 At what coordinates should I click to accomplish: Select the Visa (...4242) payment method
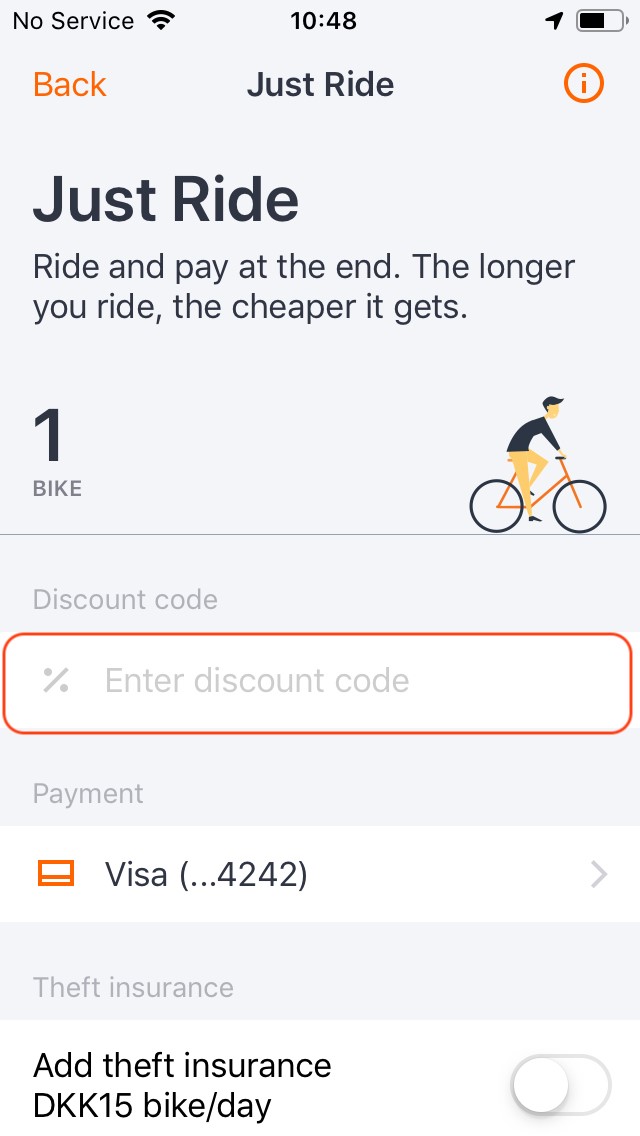click(206, 875)
